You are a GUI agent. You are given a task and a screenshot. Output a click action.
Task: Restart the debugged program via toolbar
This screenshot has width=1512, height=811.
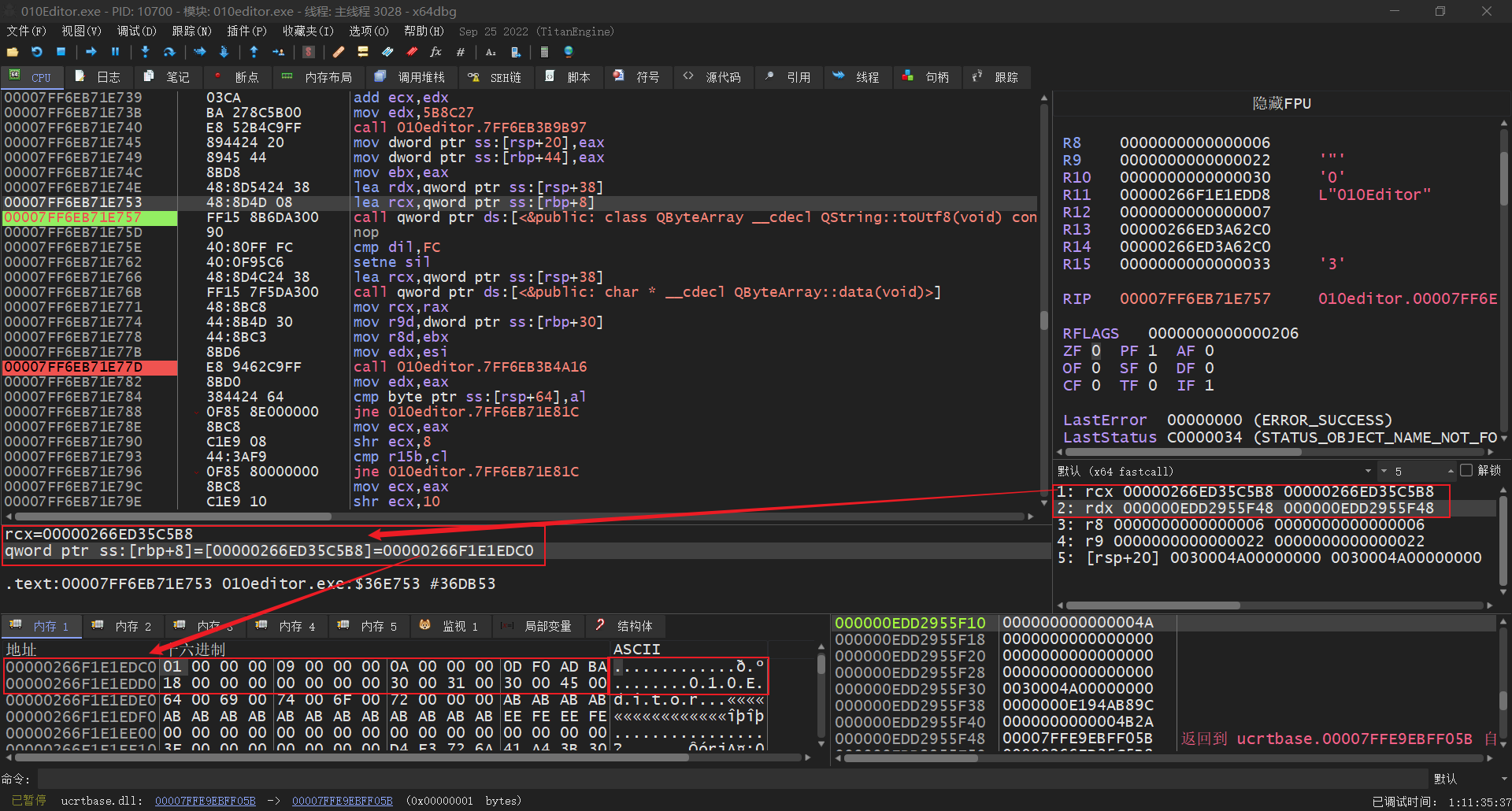[37, 52]
